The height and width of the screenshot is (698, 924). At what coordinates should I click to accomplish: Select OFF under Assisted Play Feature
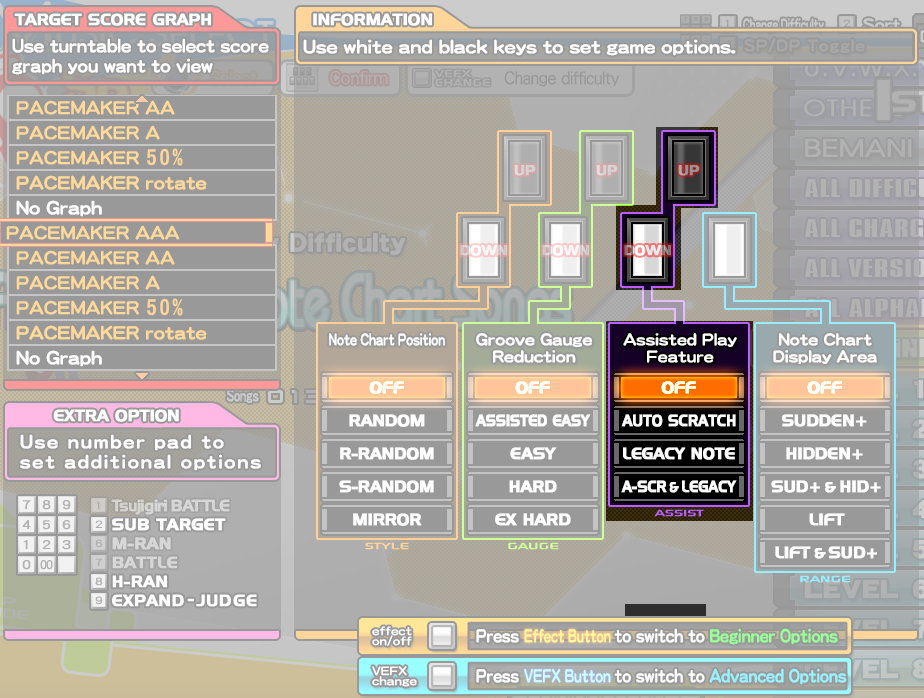679,387
